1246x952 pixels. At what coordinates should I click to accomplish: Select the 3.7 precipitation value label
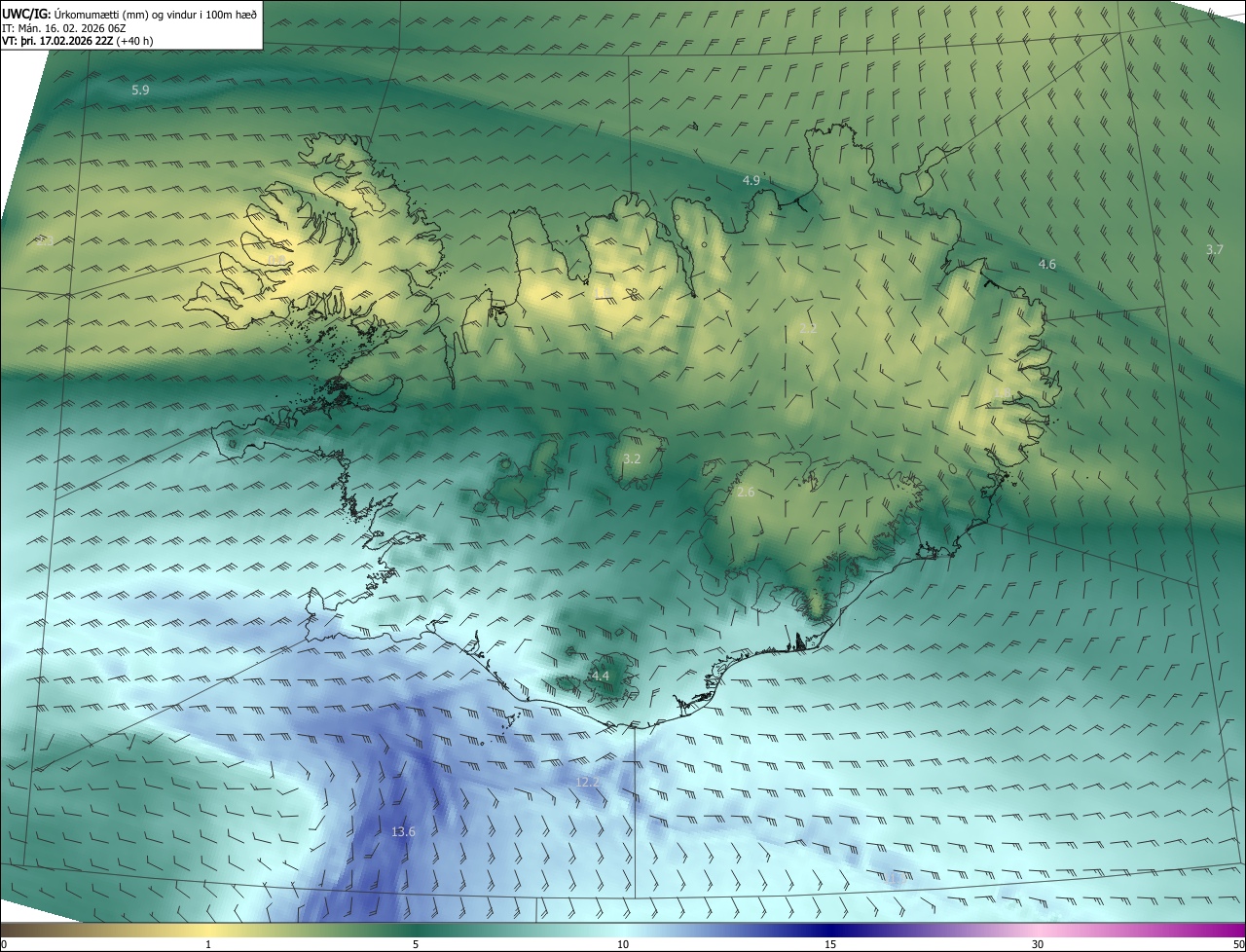(x=1214, y=250)
